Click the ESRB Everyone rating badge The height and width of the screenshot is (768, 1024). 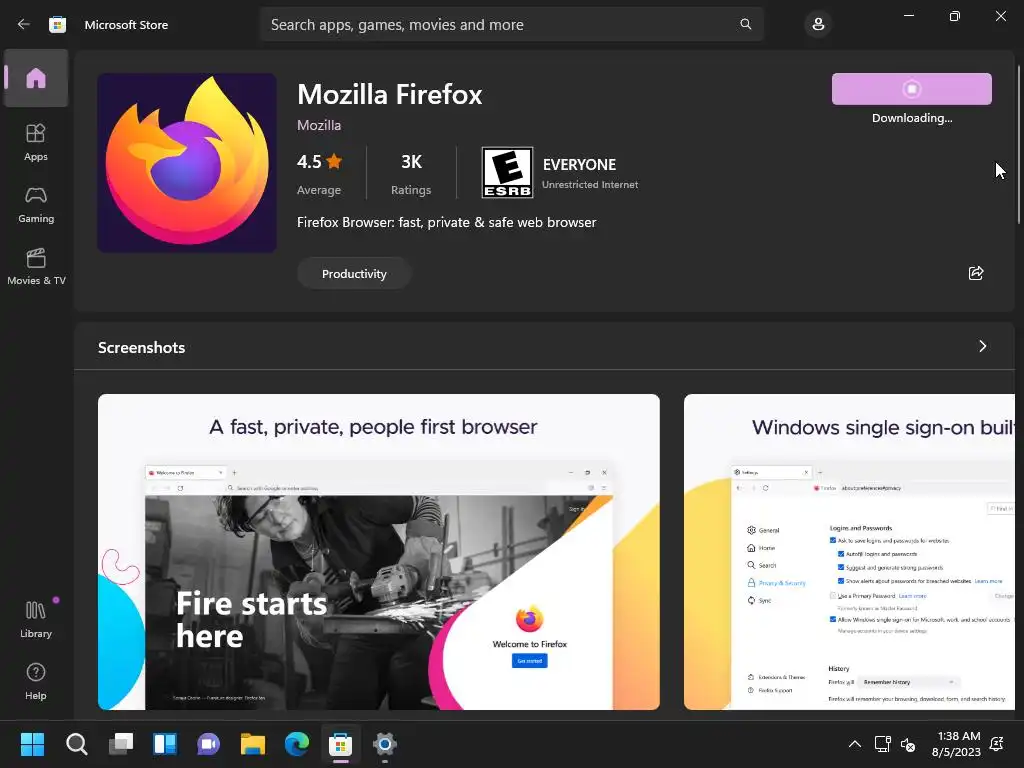[507, 172]
